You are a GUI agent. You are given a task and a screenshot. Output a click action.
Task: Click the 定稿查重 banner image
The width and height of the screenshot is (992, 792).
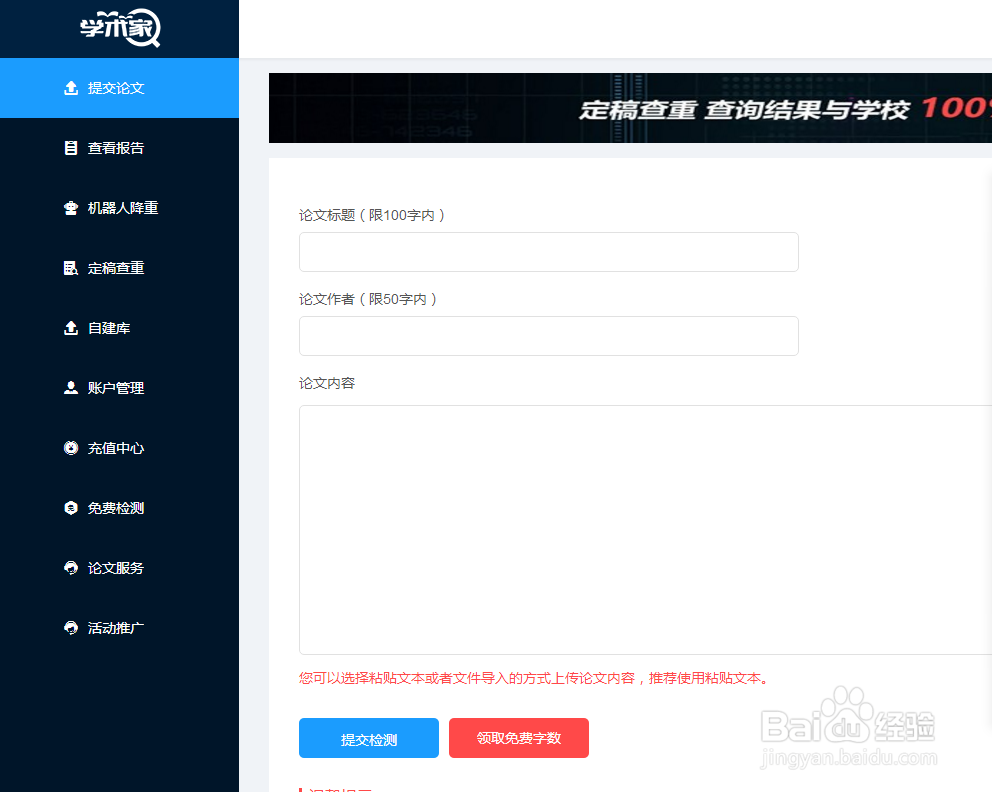(x=630, y=108)
